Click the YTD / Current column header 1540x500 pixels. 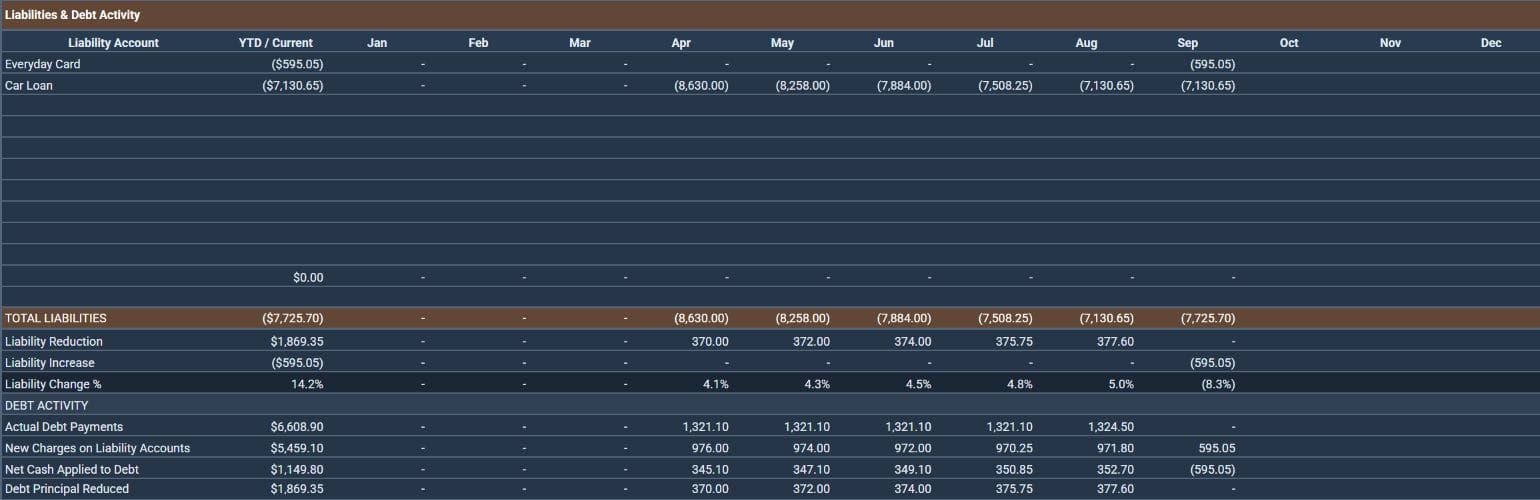(x=276, y=43)
